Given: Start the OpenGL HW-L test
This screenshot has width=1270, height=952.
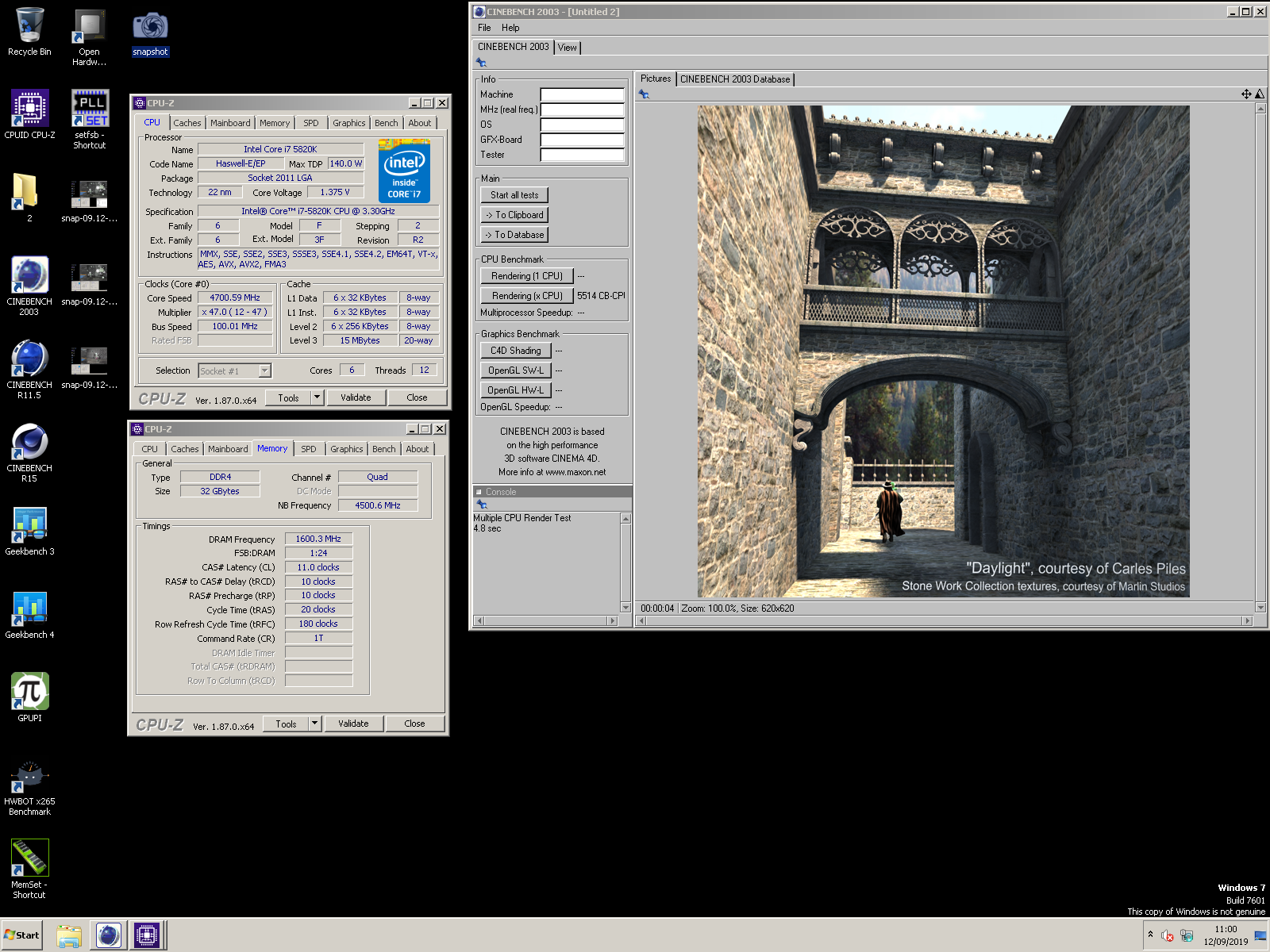Looking at the screenshot, I should click(x=516, y=390).
